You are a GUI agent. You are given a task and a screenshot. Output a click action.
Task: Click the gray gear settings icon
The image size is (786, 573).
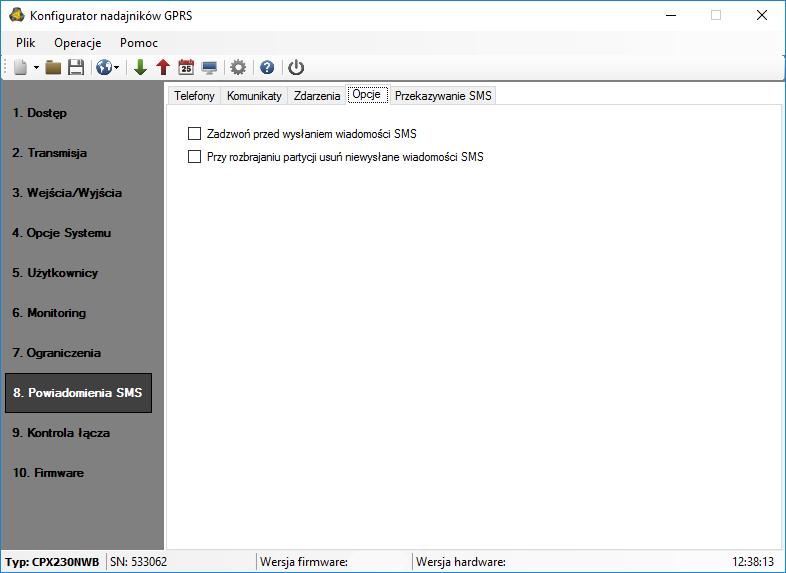pos(238,67)
